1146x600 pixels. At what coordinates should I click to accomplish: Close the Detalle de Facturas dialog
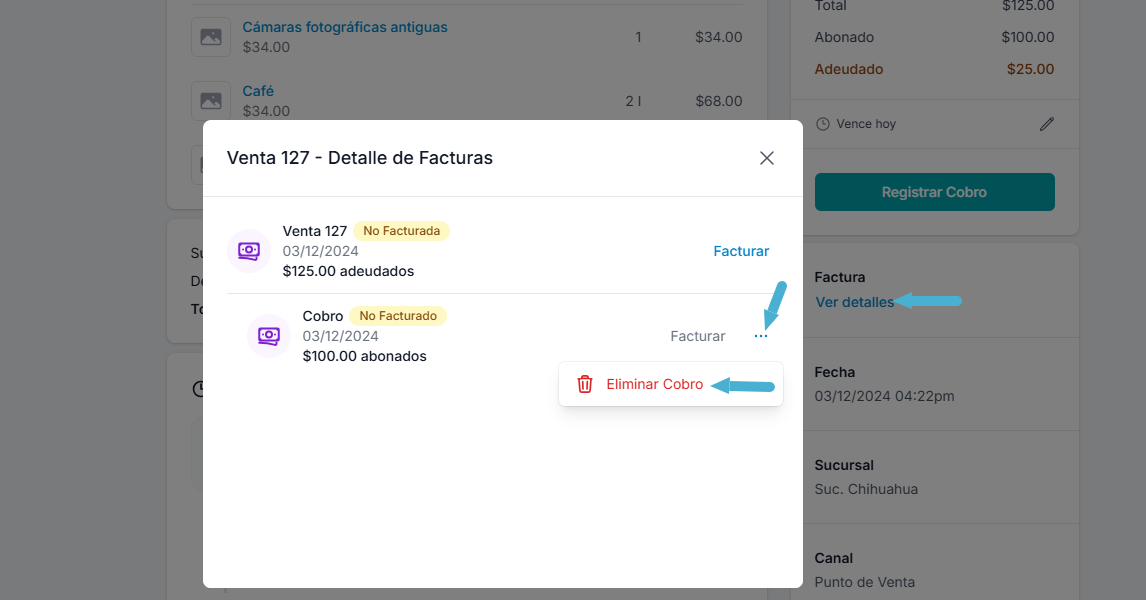click(767, 158)
